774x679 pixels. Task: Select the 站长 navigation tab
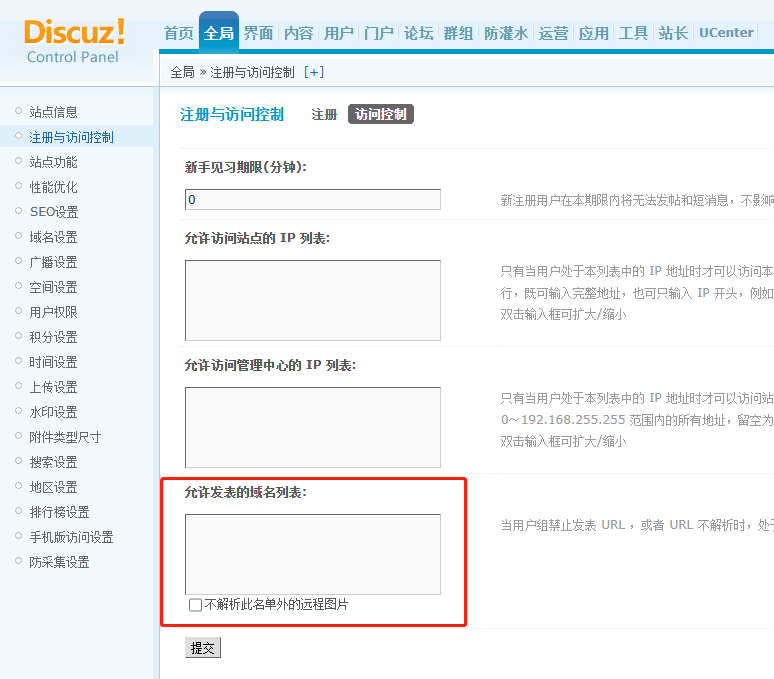pyautogui.click(x=673, y=33)
